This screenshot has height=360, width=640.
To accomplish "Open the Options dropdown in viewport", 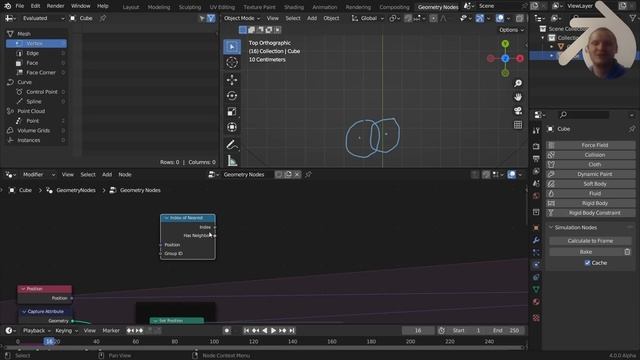I will (x=511, y=30).
